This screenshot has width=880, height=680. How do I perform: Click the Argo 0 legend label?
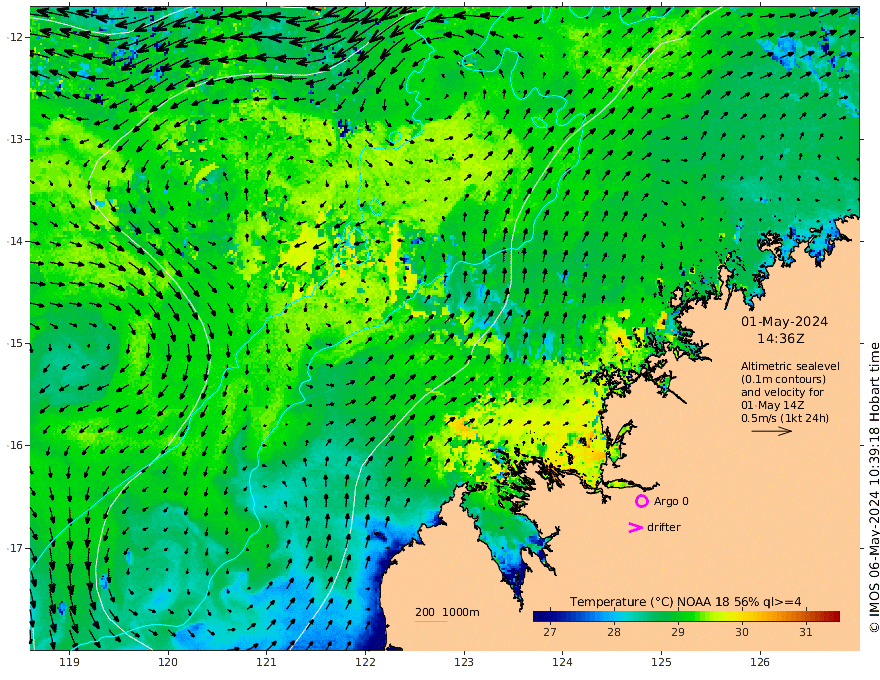coord(671,501)
